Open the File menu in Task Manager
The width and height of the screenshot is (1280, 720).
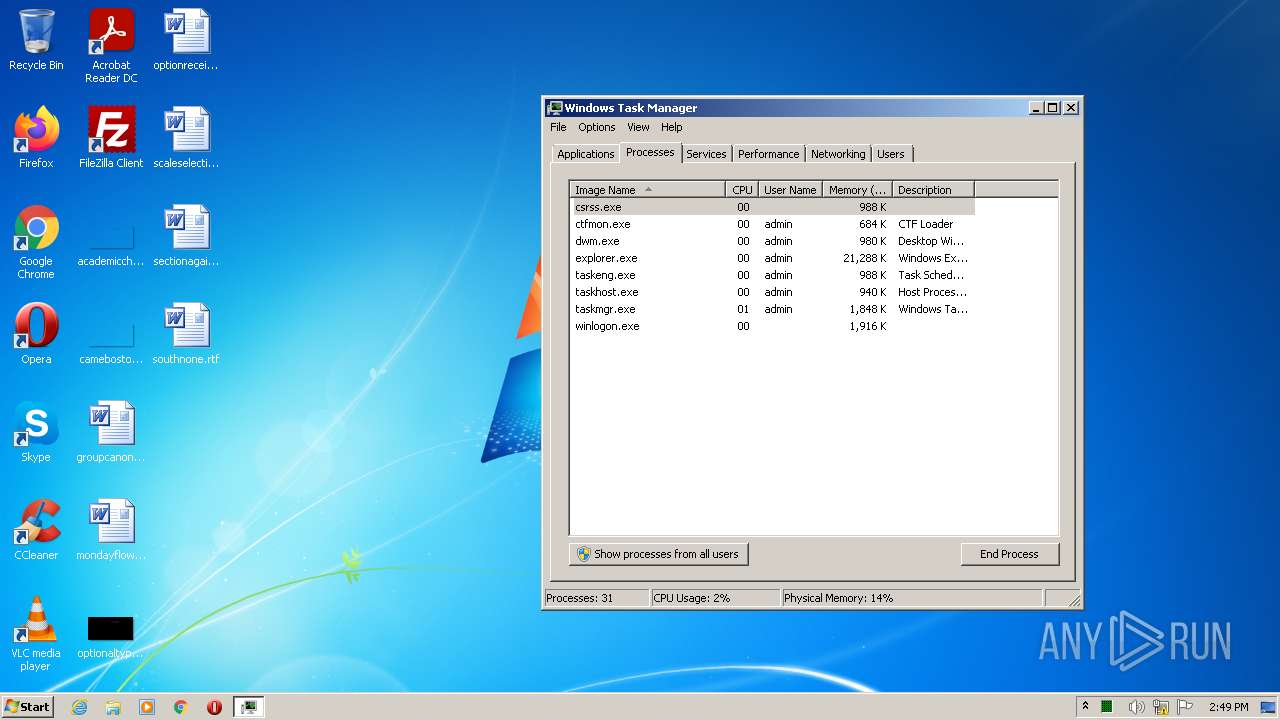point(558,127)
